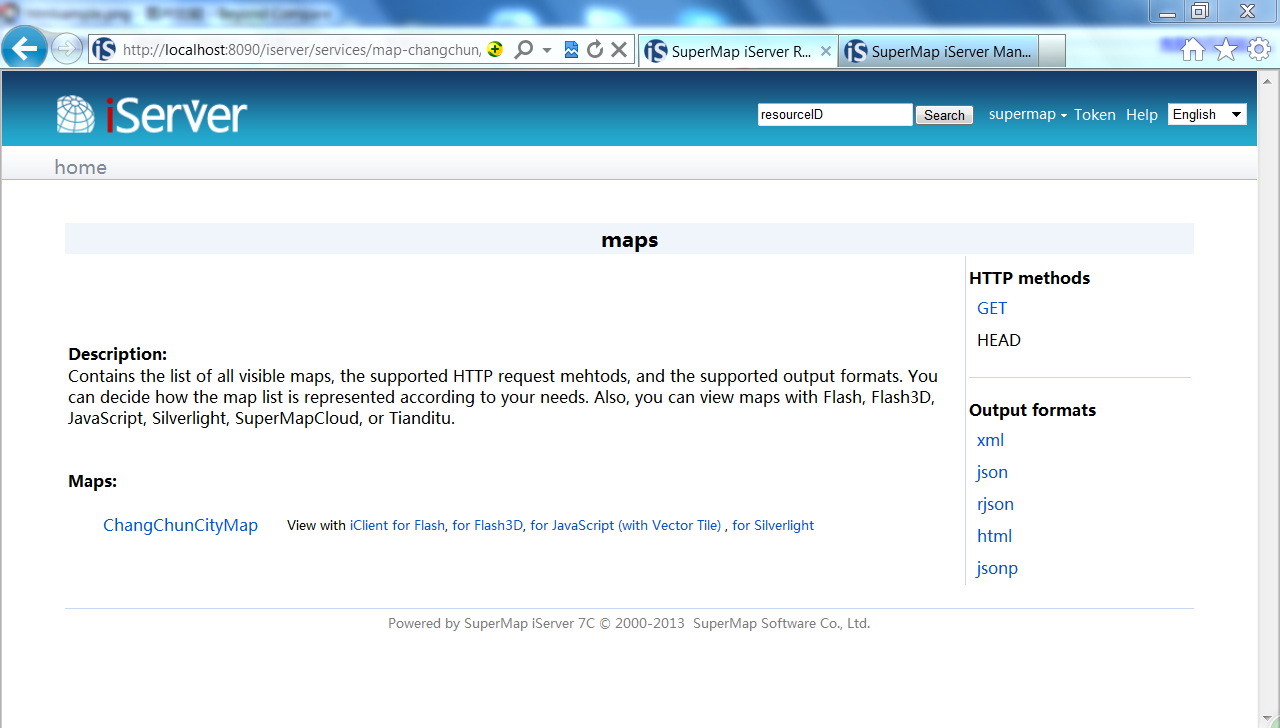Click the search magnifier in address bar
The height and width of the screenshot is (728, 1280).
point(523,50)
